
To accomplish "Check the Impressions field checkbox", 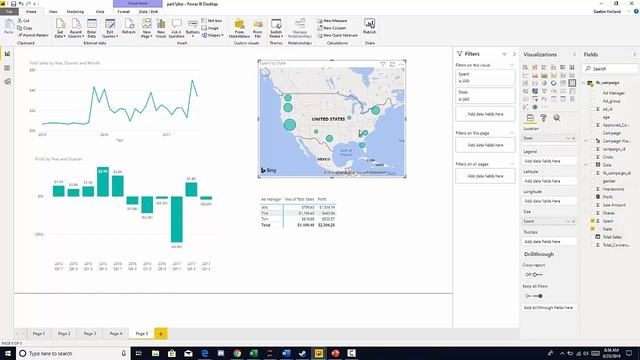I will point(593,189).
